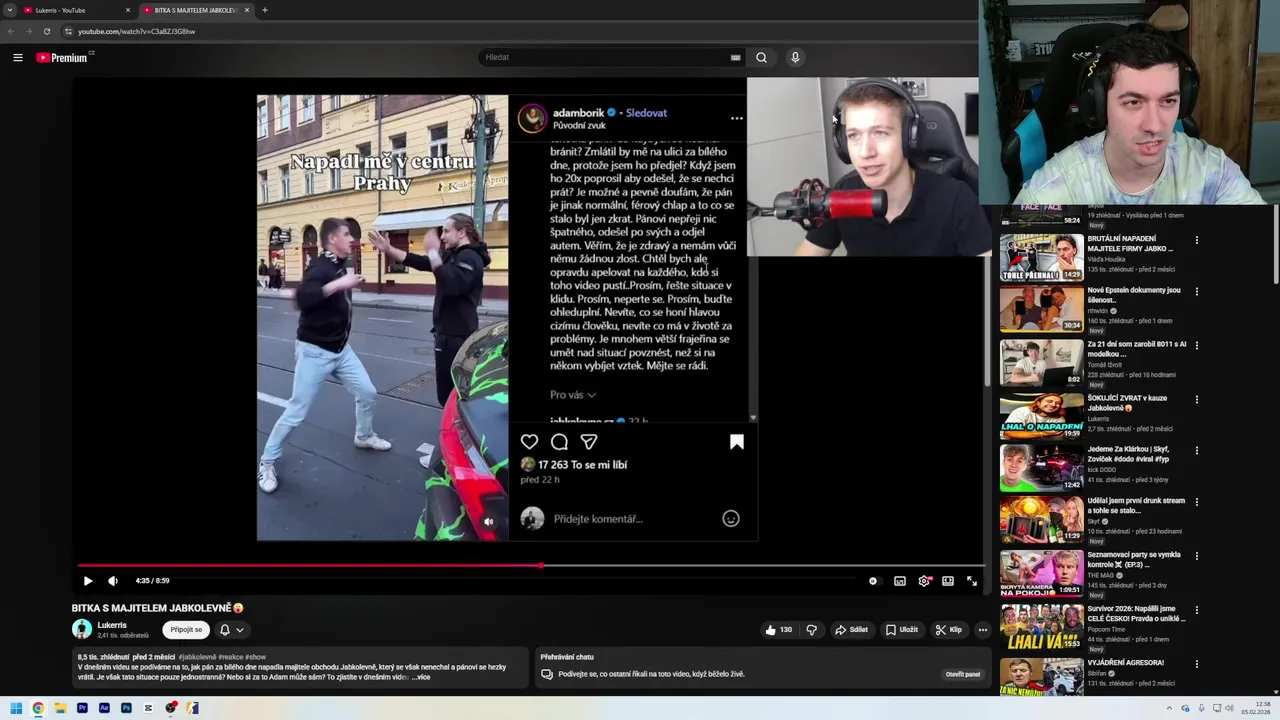Open system volume tray icon
1280x720 pixels.
point(1229,708)
